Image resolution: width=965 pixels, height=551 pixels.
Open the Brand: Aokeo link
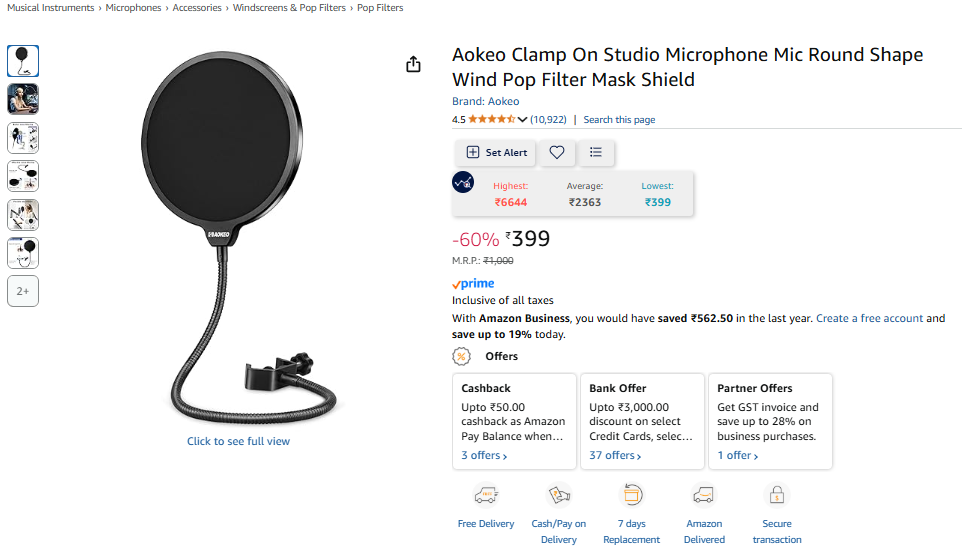coord(486,101)
